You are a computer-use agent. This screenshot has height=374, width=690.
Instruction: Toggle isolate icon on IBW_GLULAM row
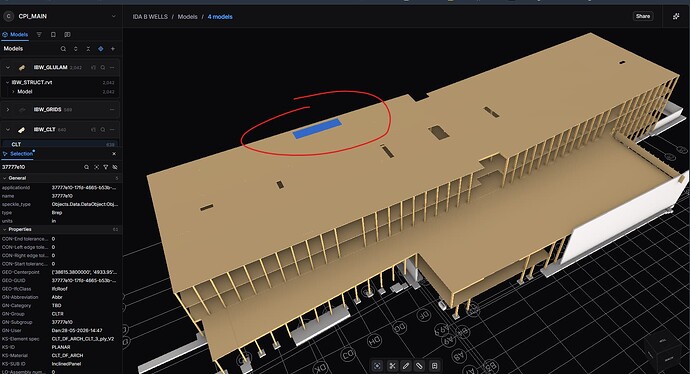coord(93,67)
